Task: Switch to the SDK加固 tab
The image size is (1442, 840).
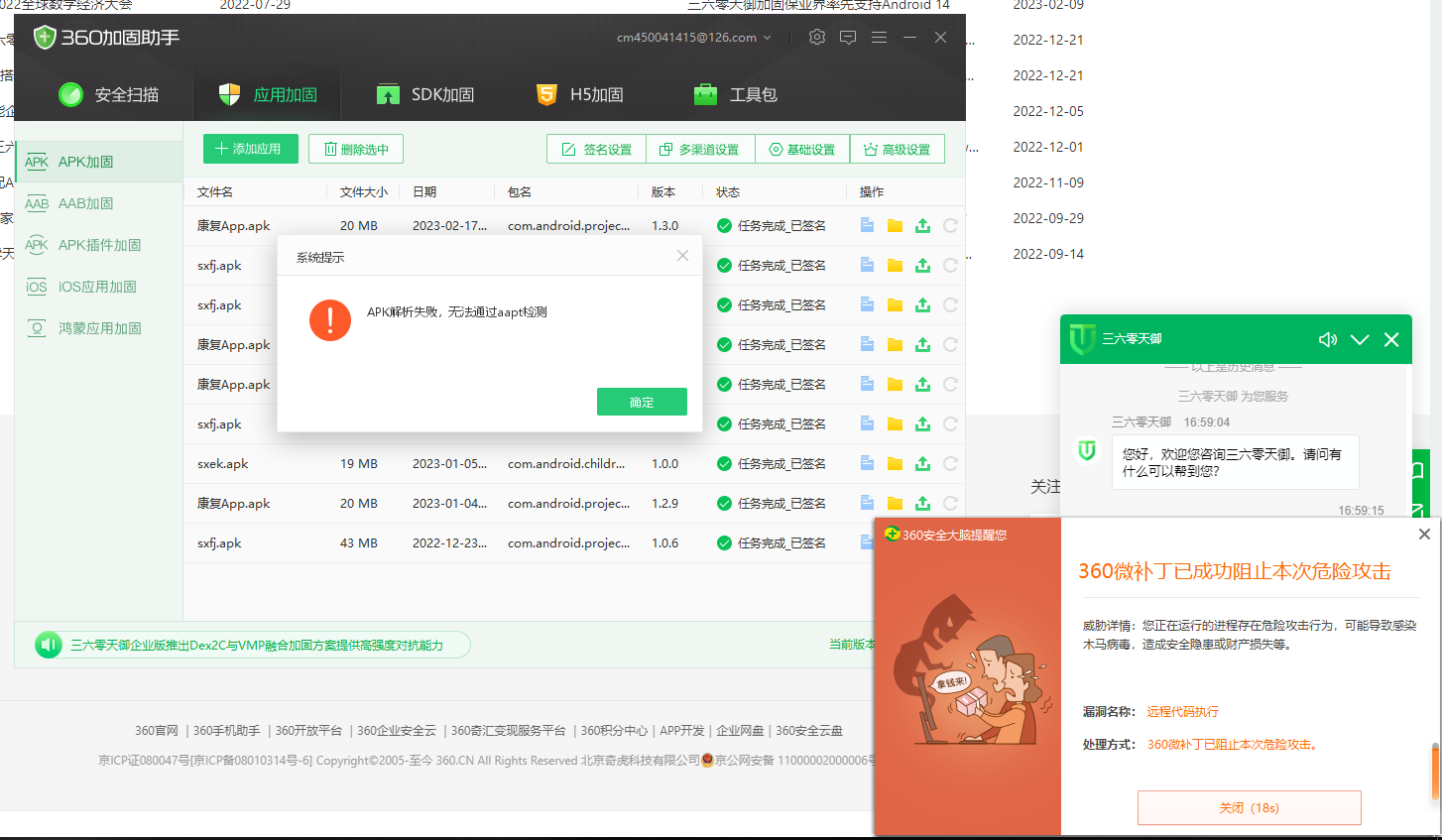Action: (x=425, y=94)
